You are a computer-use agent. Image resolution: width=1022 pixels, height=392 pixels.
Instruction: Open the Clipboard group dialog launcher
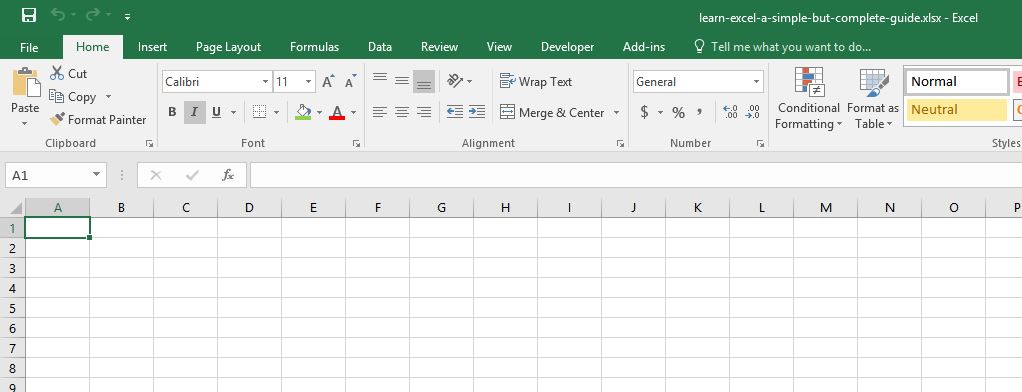click(x=149, y=143)
